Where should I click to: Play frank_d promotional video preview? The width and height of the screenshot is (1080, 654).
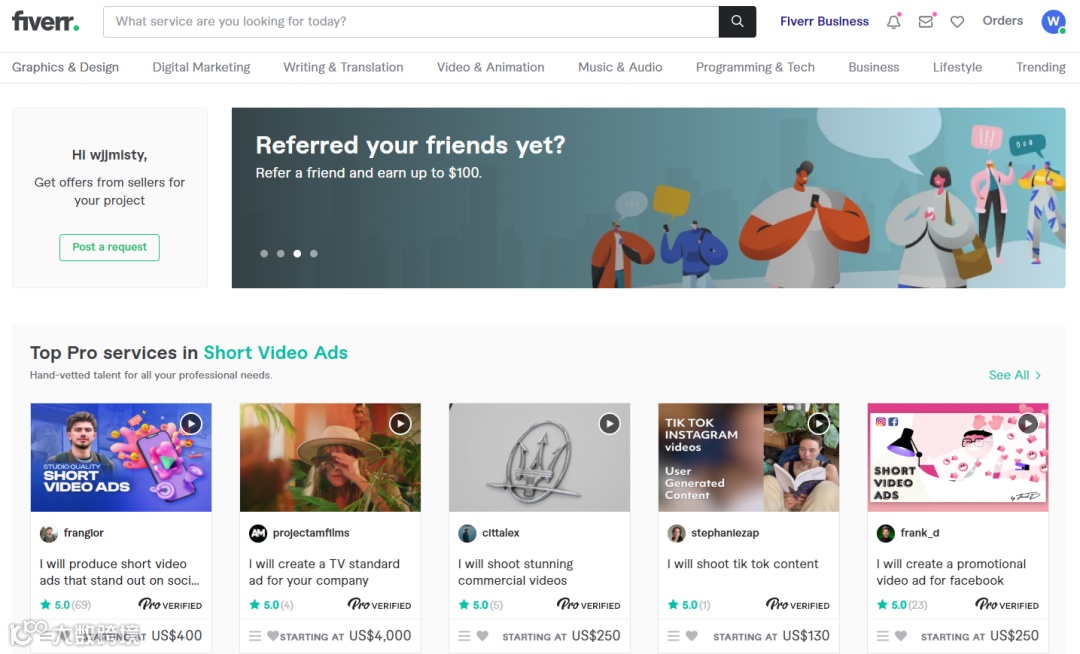1028,423
